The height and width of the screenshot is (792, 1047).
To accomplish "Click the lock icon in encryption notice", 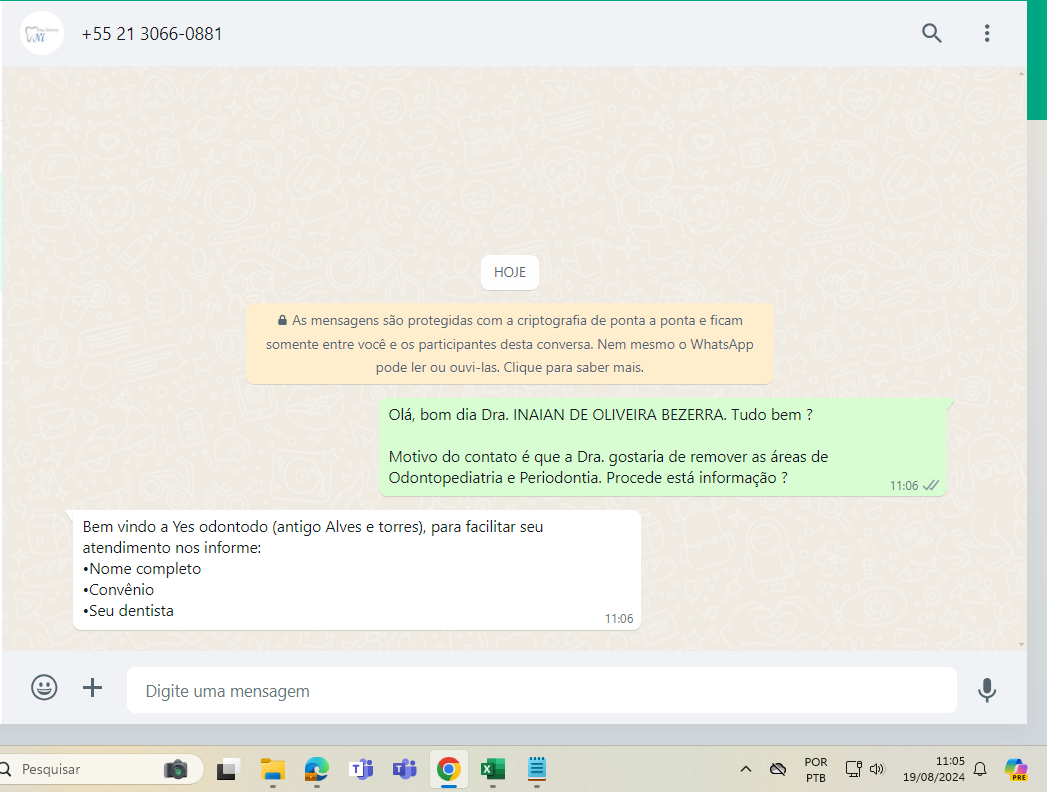I will click(282, 321).
